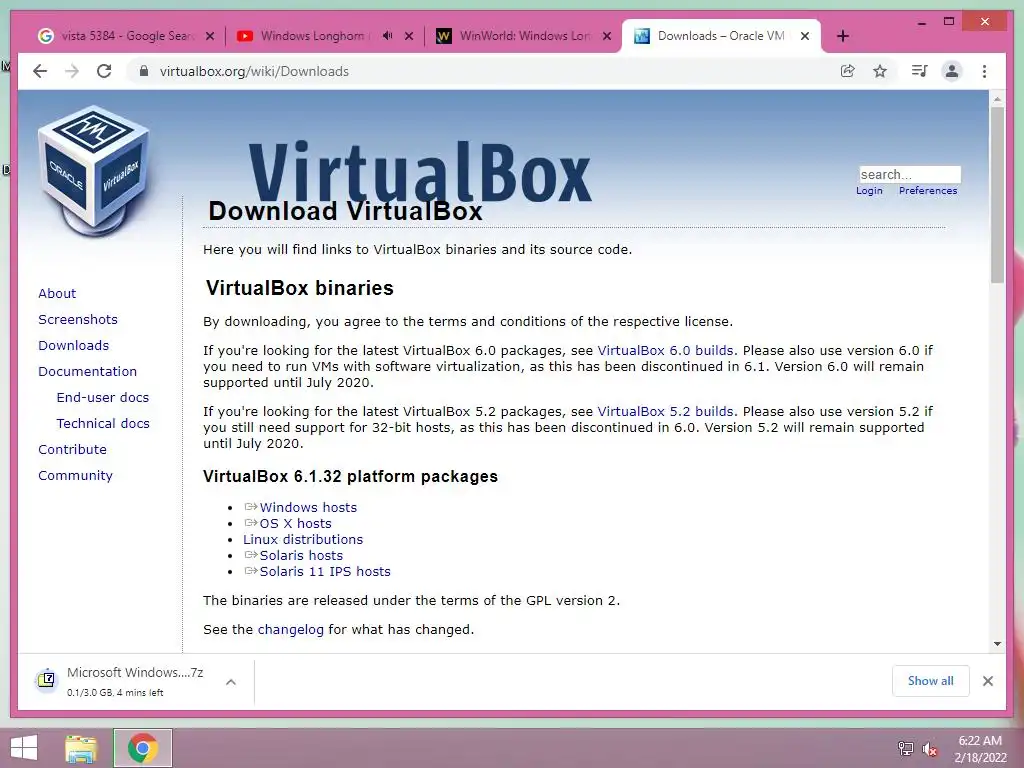
Task: Open the Documentation sidebar link
Action: [88, 372]
